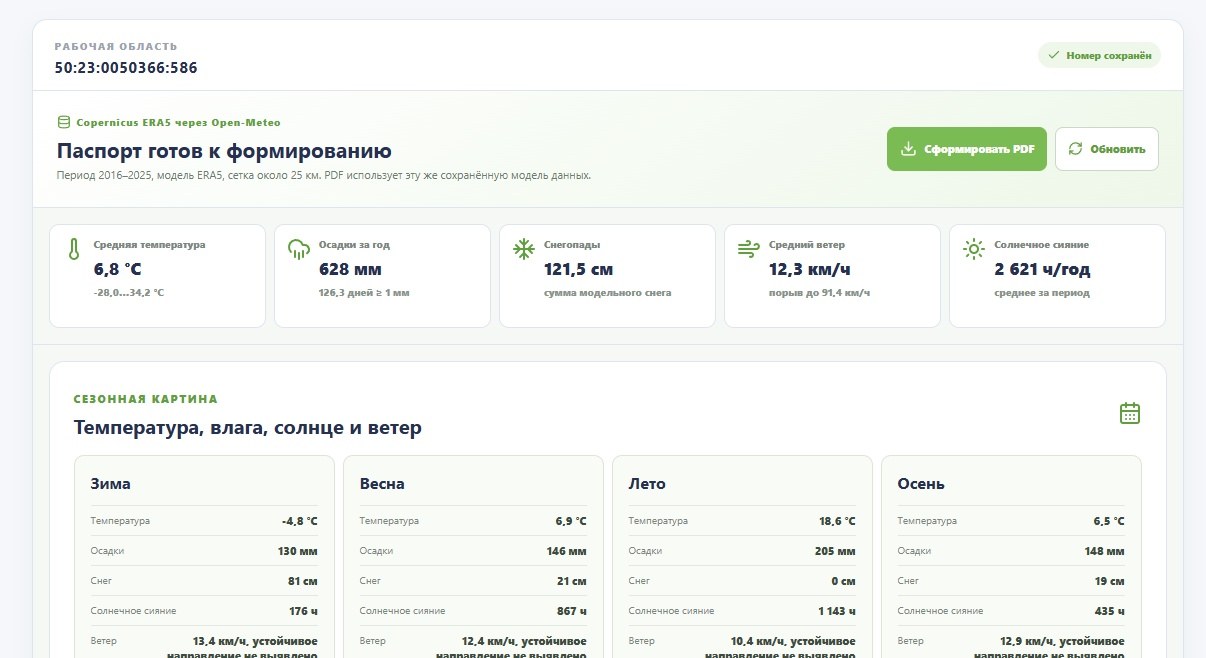Click the "Температура, влага, солнце и ветер" heading
This screenshot has height=658, width=1206.
(248, 428)
